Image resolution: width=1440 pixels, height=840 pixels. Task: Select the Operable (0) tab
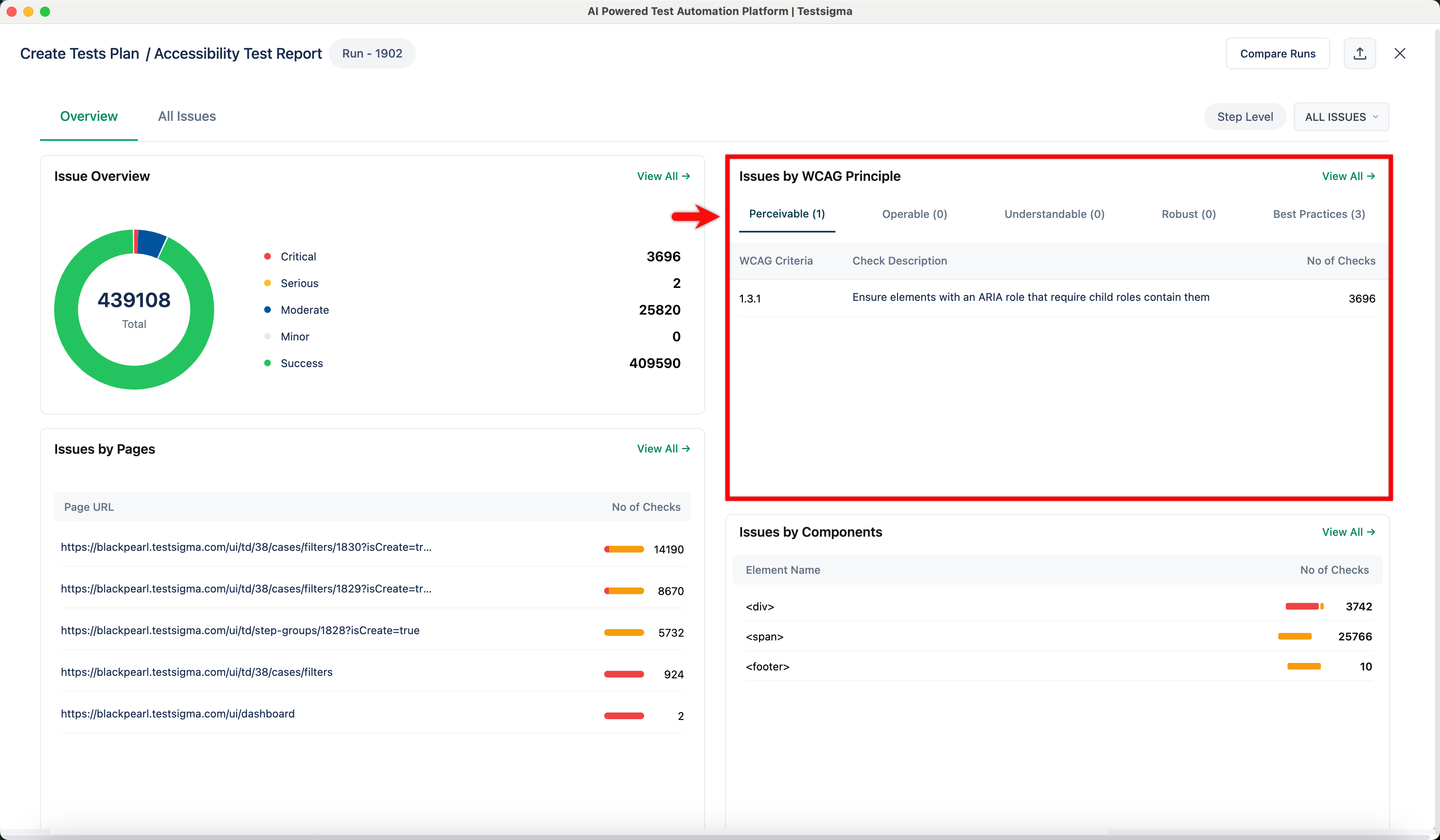pyautogui.click(x=914, y=214)
